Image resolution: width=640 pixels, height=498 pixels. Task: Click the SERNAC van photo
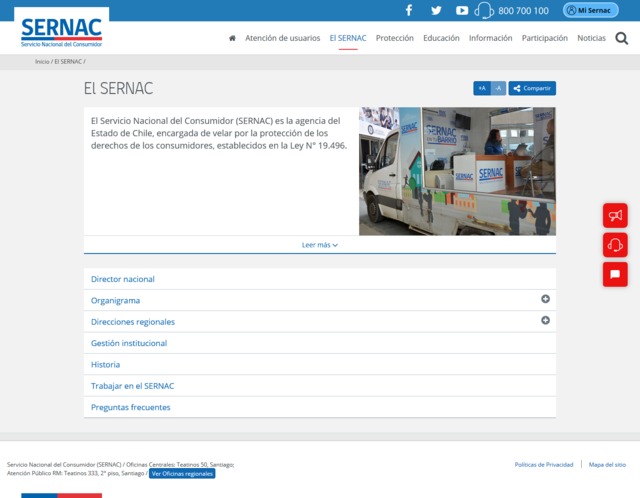[x=457, y=171]
